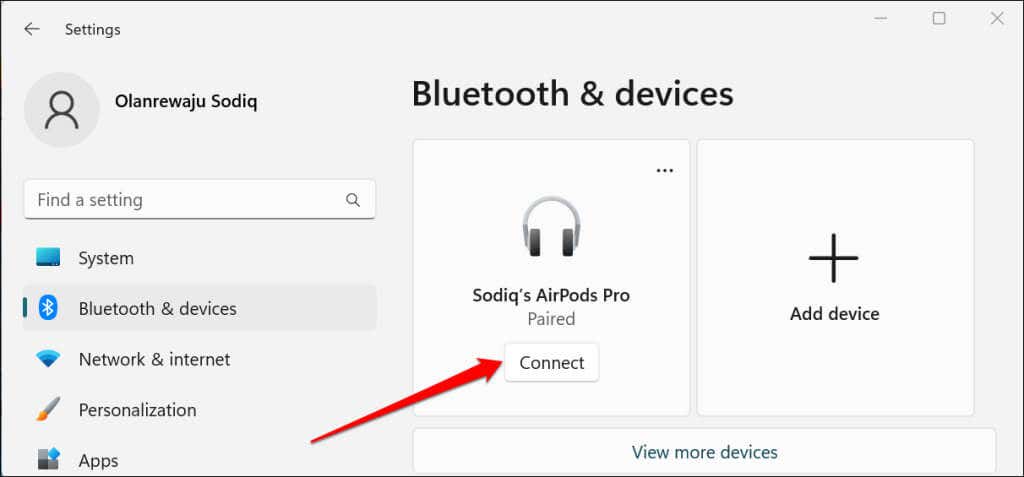Click the user profile avatar icon

(61, 109)
